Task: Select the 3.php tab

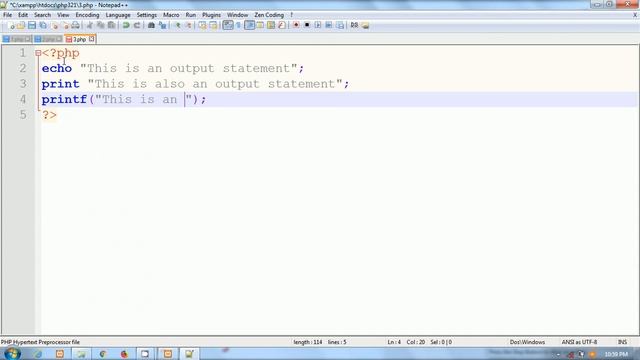Action: [79, 39]
